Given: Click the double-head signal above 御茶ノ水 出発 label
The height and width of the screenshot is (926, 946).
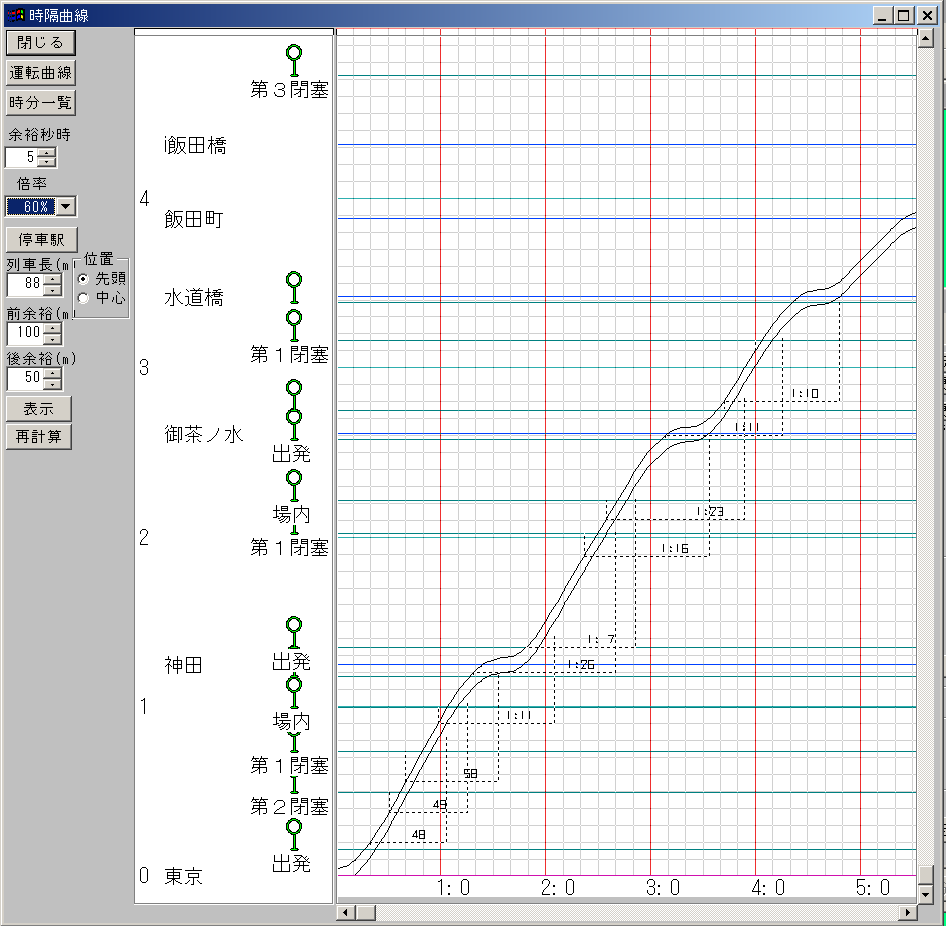Looking at the screenshot, I should coord(294,410).
